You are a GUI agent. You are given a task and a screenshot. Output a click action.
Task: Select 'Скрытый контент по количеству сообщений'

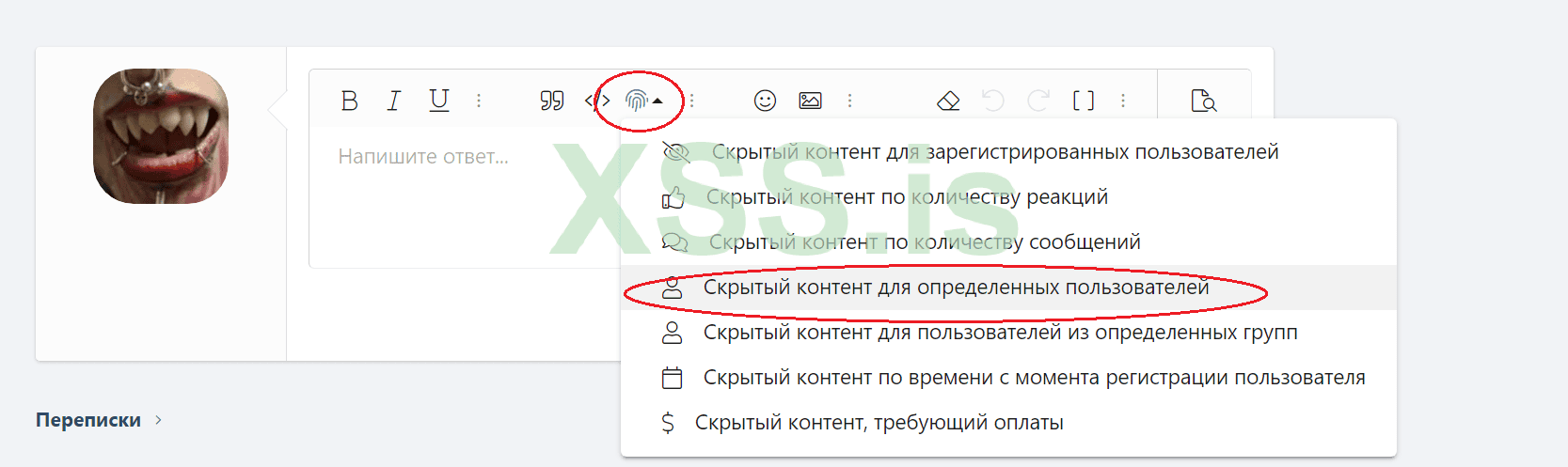tap(1008, 242)
